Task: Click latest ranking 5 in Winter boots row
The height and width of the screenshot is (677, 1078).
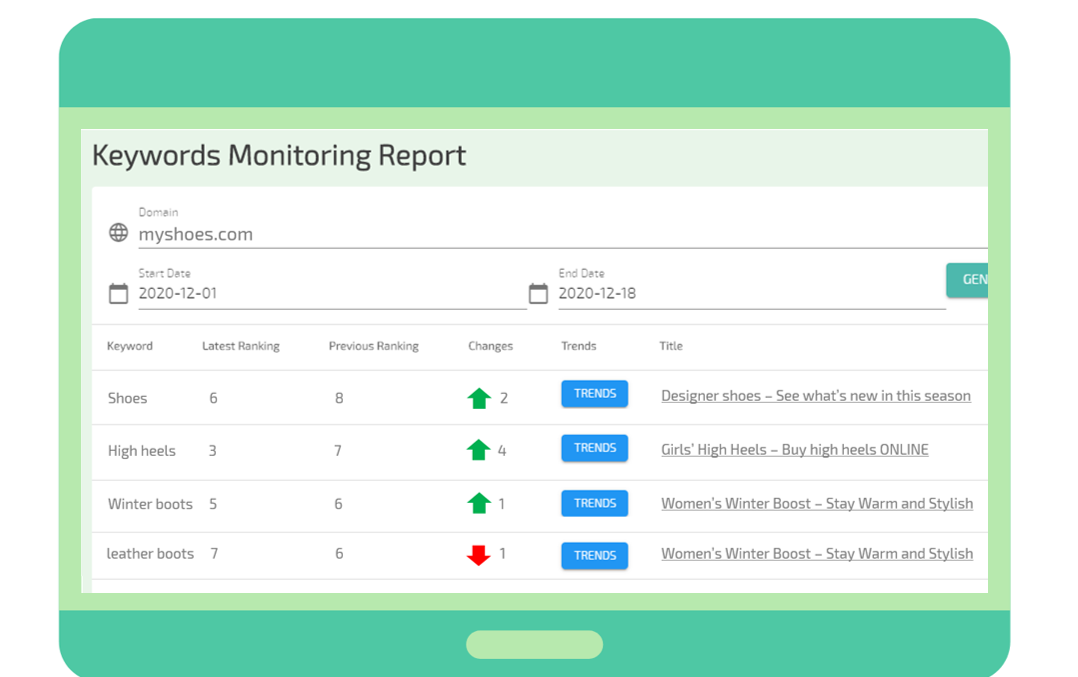Action: [x=213, y=504]
